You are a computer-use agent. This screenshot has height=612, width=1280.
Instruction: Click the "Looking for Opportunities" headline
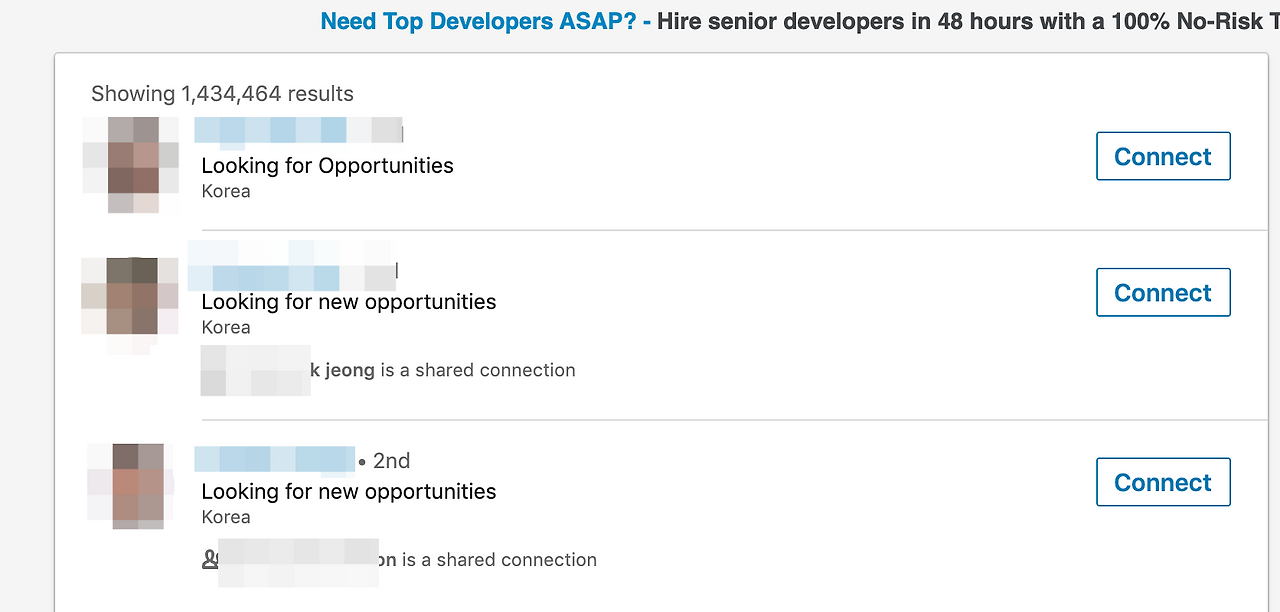pos(327,166)
